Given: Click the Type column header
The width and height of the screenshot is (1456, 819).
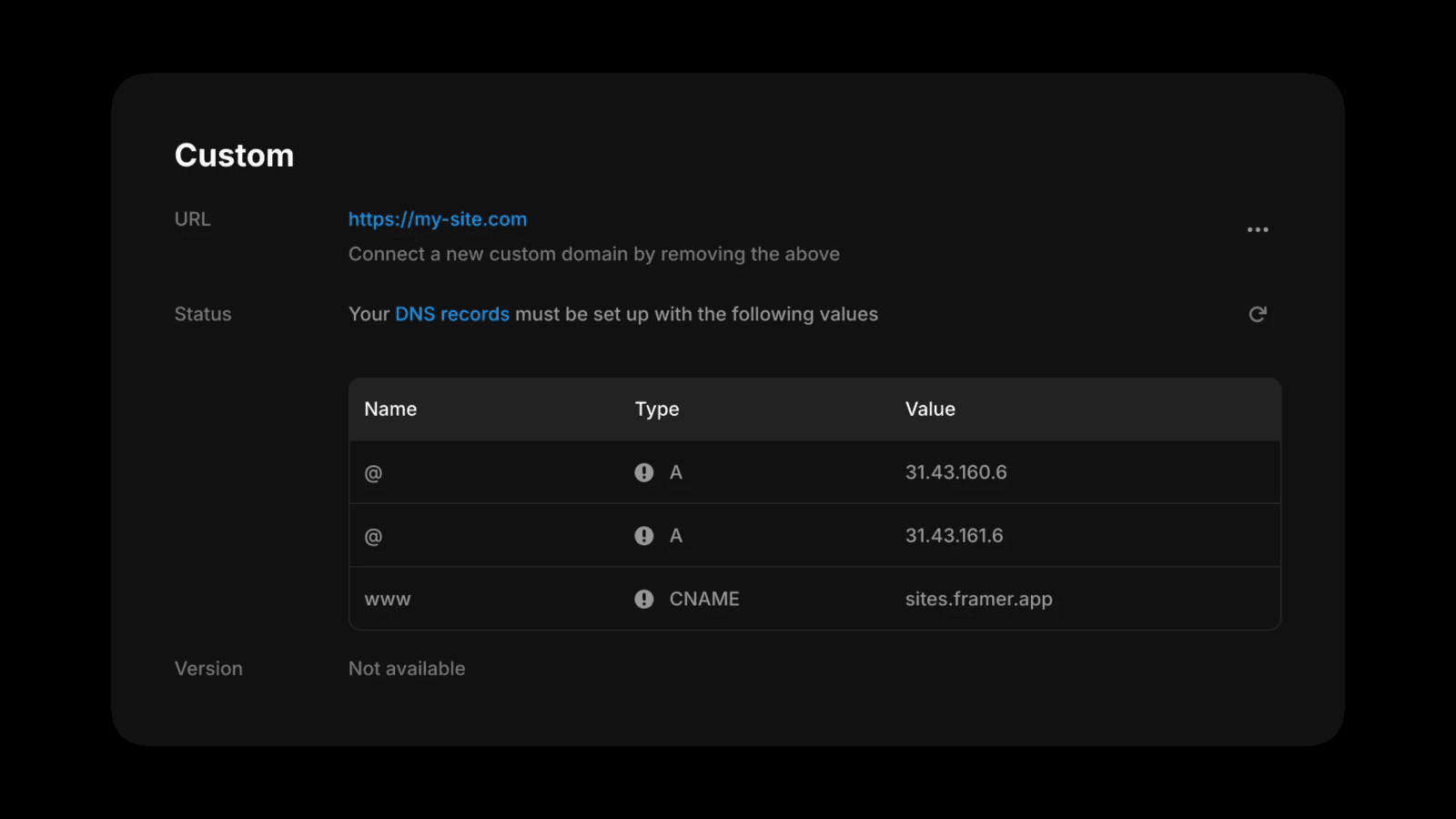Looking at the screenshot, I should [x=657, y=409].
